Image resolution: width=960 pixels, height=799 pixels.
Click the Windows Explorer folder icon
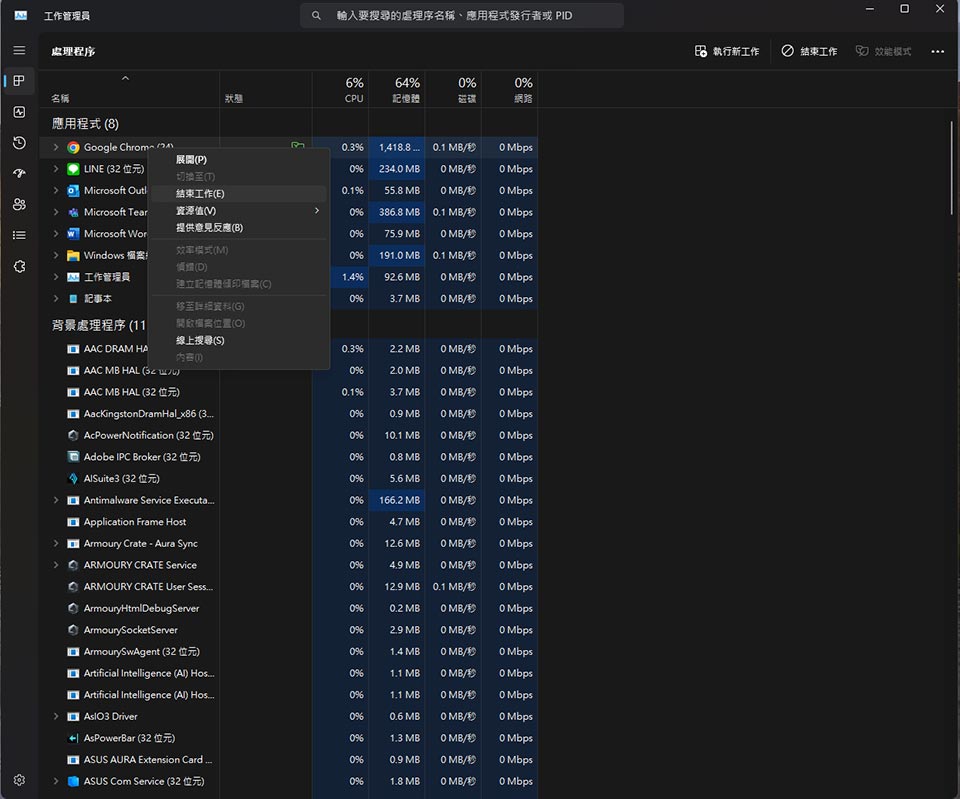tap(73, 255)
